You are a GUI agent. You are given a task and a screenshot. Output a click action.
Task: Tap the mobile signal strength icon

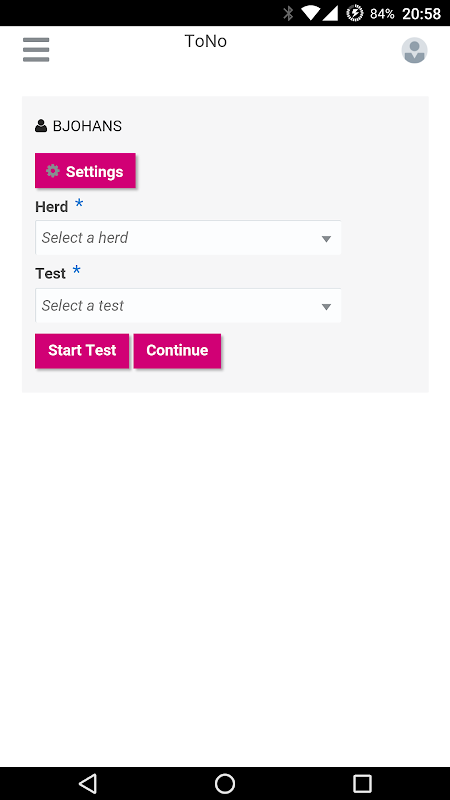330,13
